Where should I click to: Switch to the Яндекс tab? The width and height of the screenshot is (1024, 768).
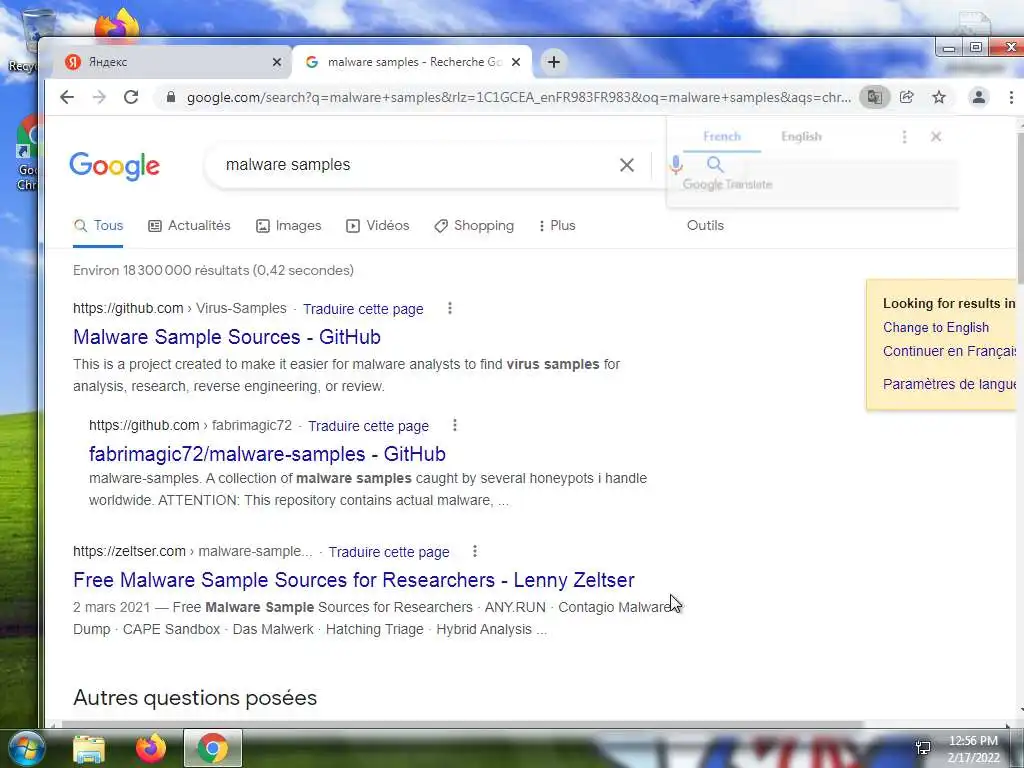172,62
